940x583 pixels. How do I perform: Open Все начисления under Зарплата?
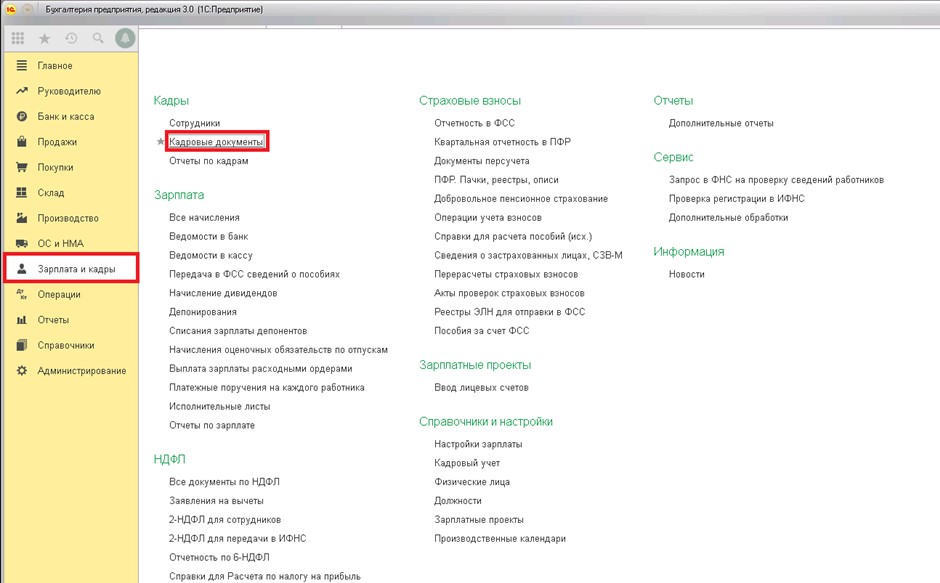pyautogui.click(x=204, y=217)
